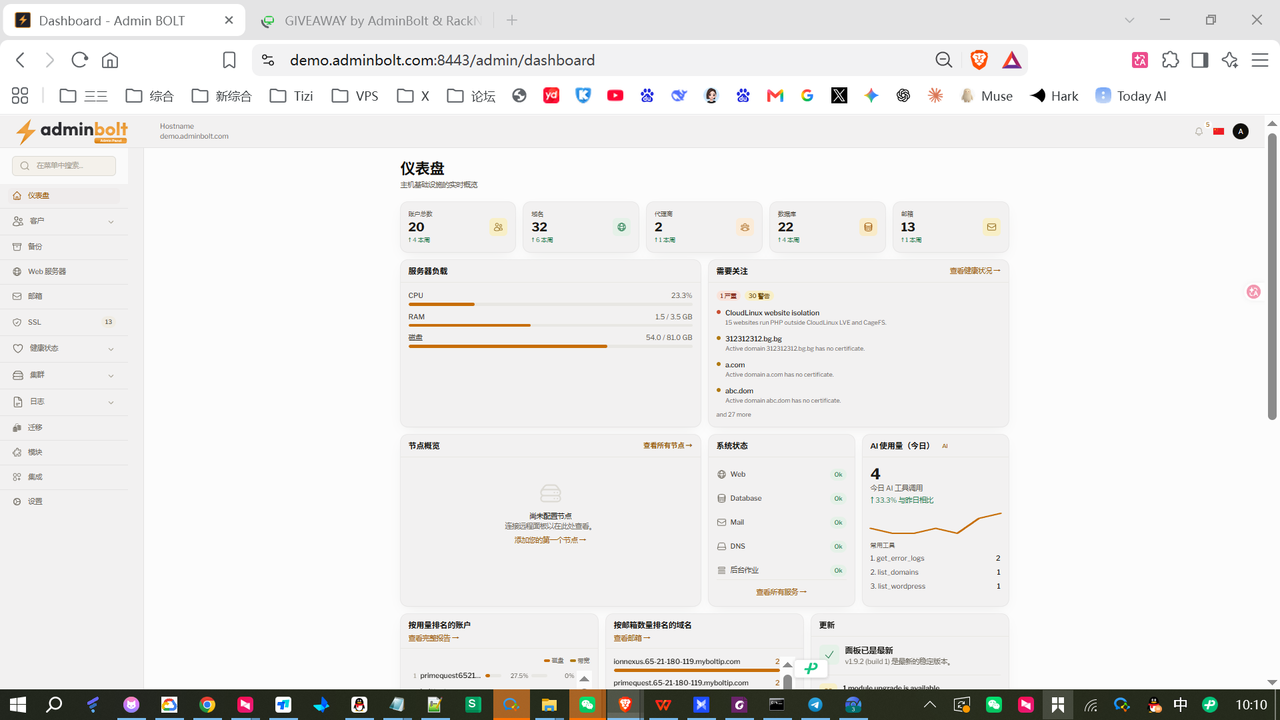Open the user avatar A menu

(1241, 131)
